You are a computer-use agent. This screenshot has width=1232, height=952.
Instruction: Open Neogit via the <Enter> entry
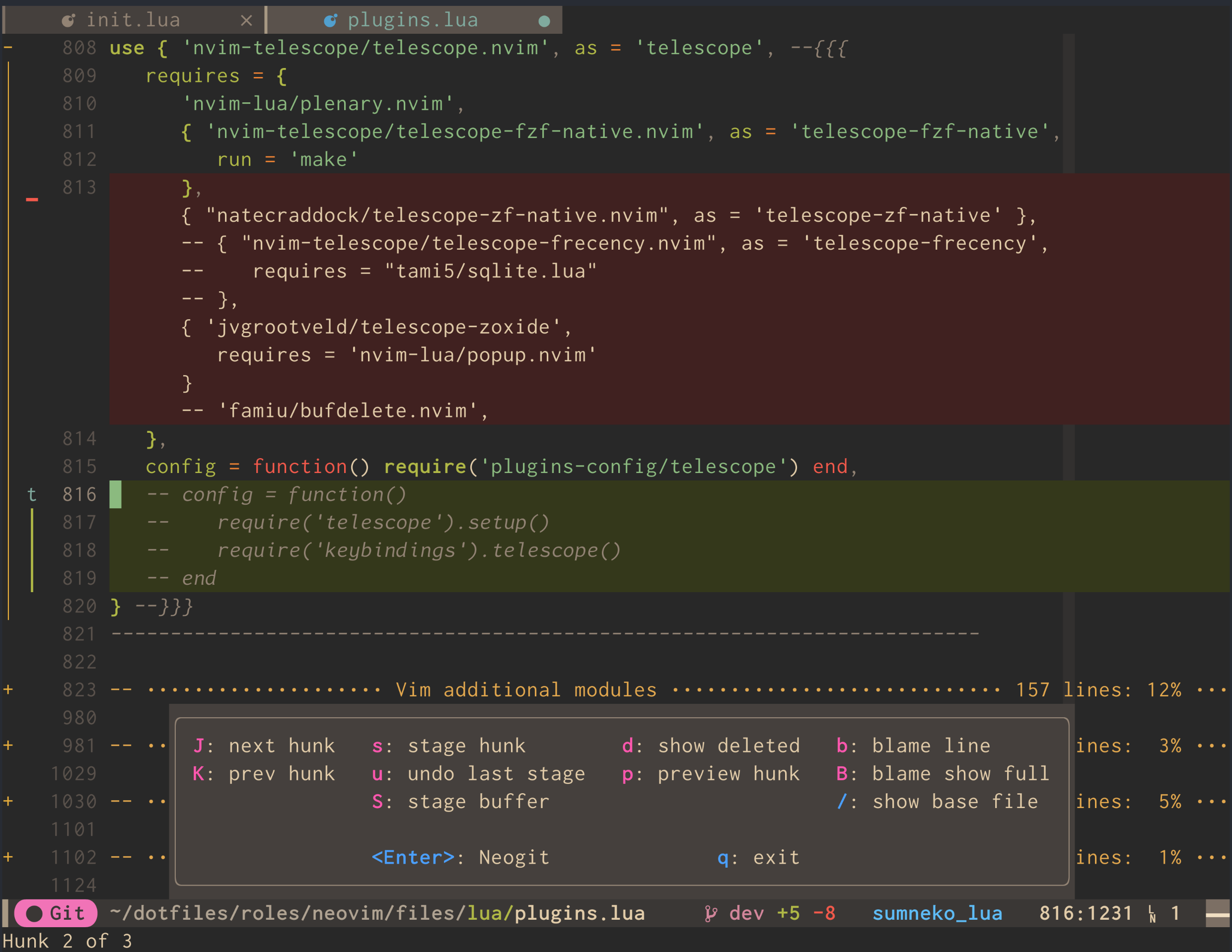click(x=460, y=857)
